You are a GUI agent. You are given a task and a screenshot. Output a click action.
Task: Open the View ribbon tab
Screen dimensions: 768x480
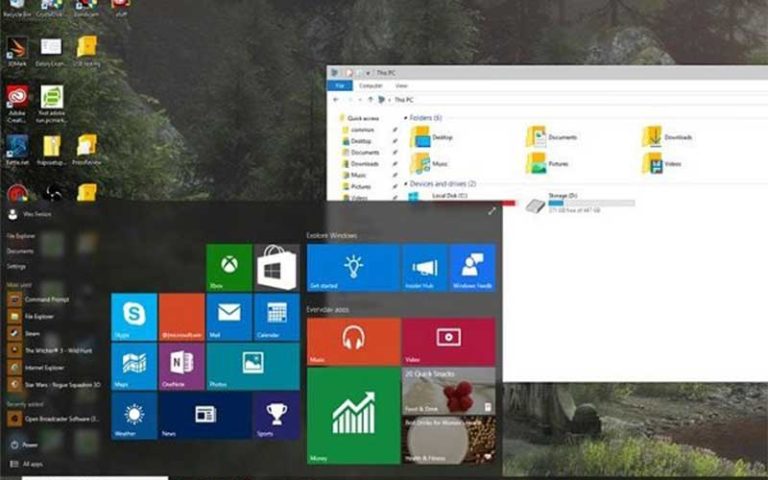coord(401,86)
